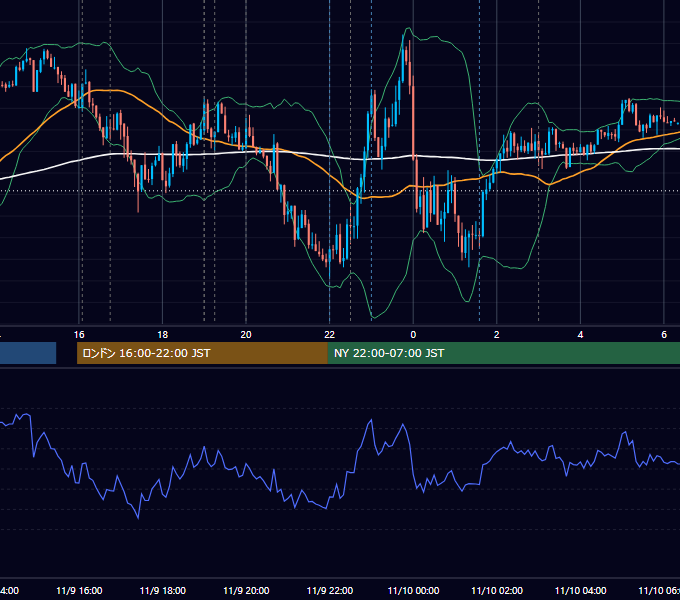
Task: Click the '11/9 22:00' date label on lower axis
Action: (x=330, y=591)
